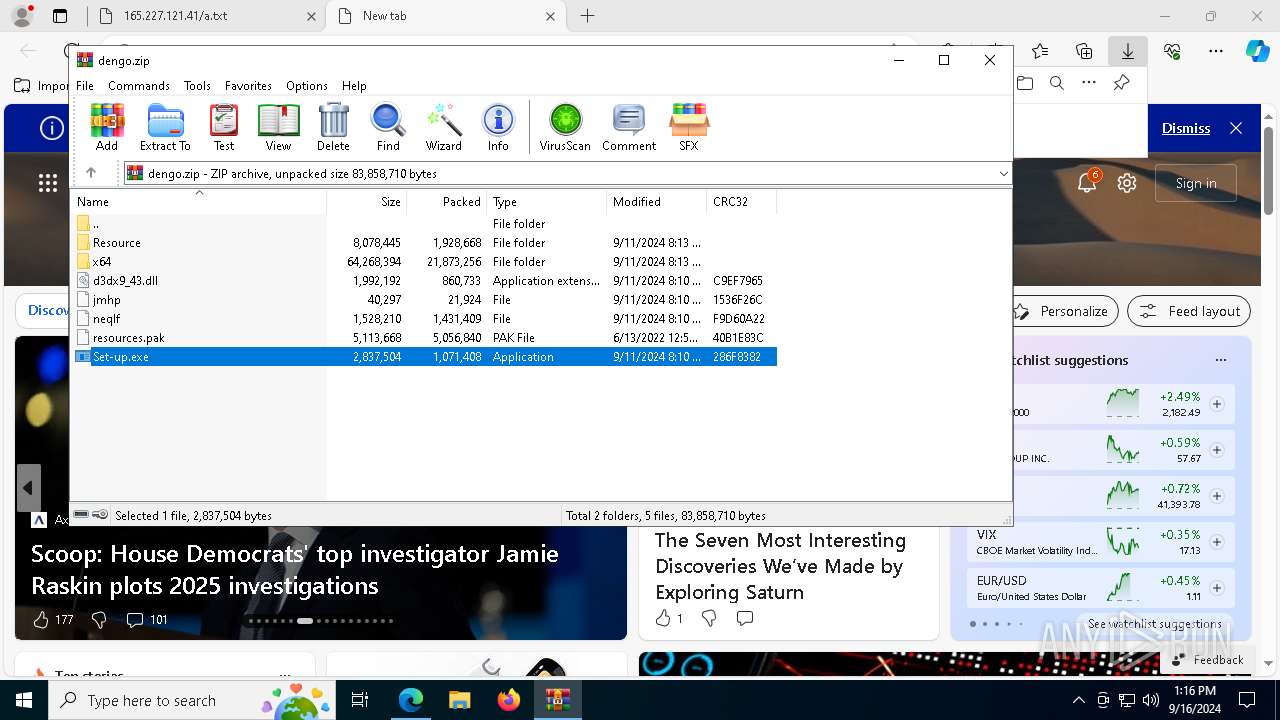Click the Extract To toolbar icon
This screenshot has width=1280, height=720.
[165, 127]
